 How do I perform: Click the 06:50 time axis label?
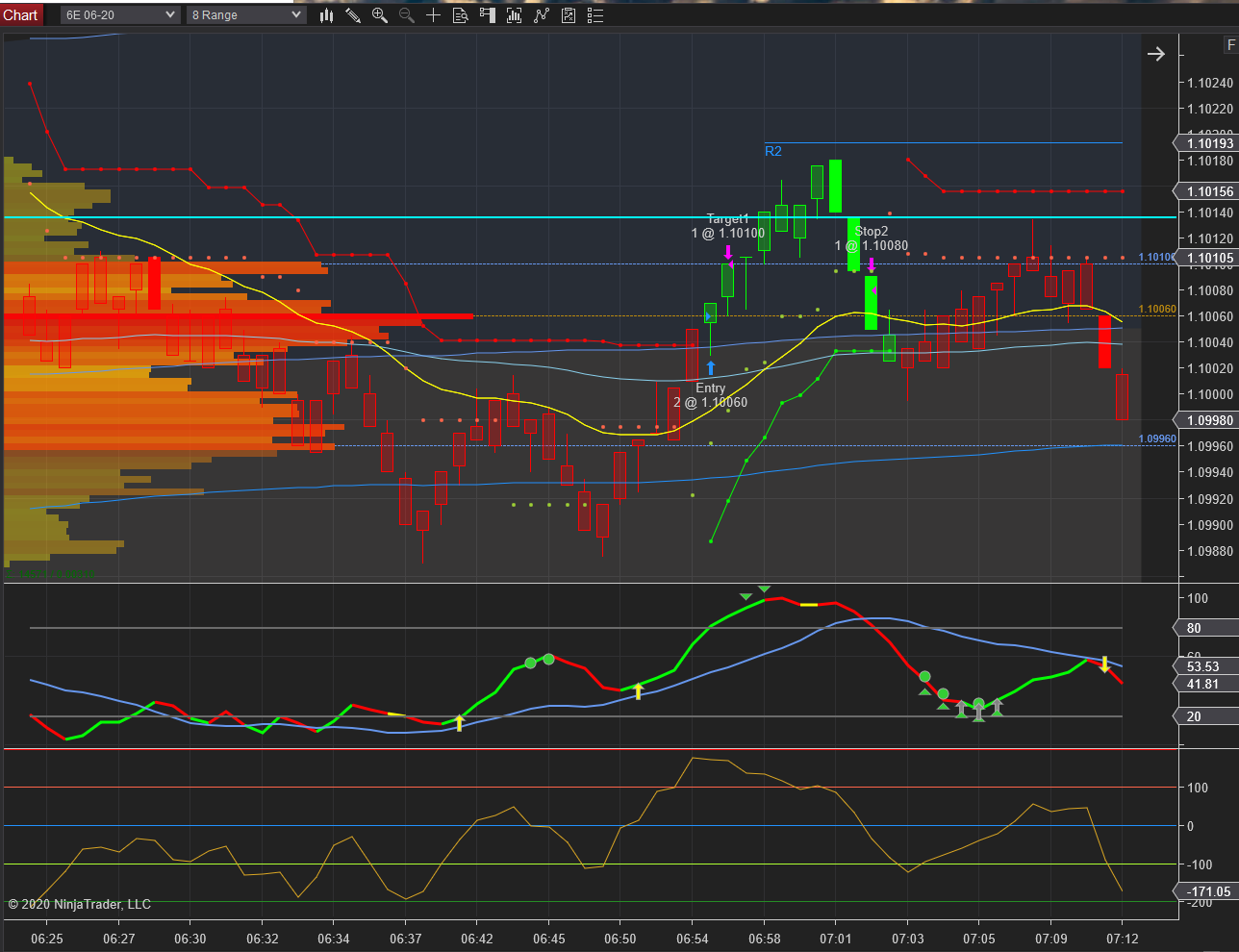620,939
